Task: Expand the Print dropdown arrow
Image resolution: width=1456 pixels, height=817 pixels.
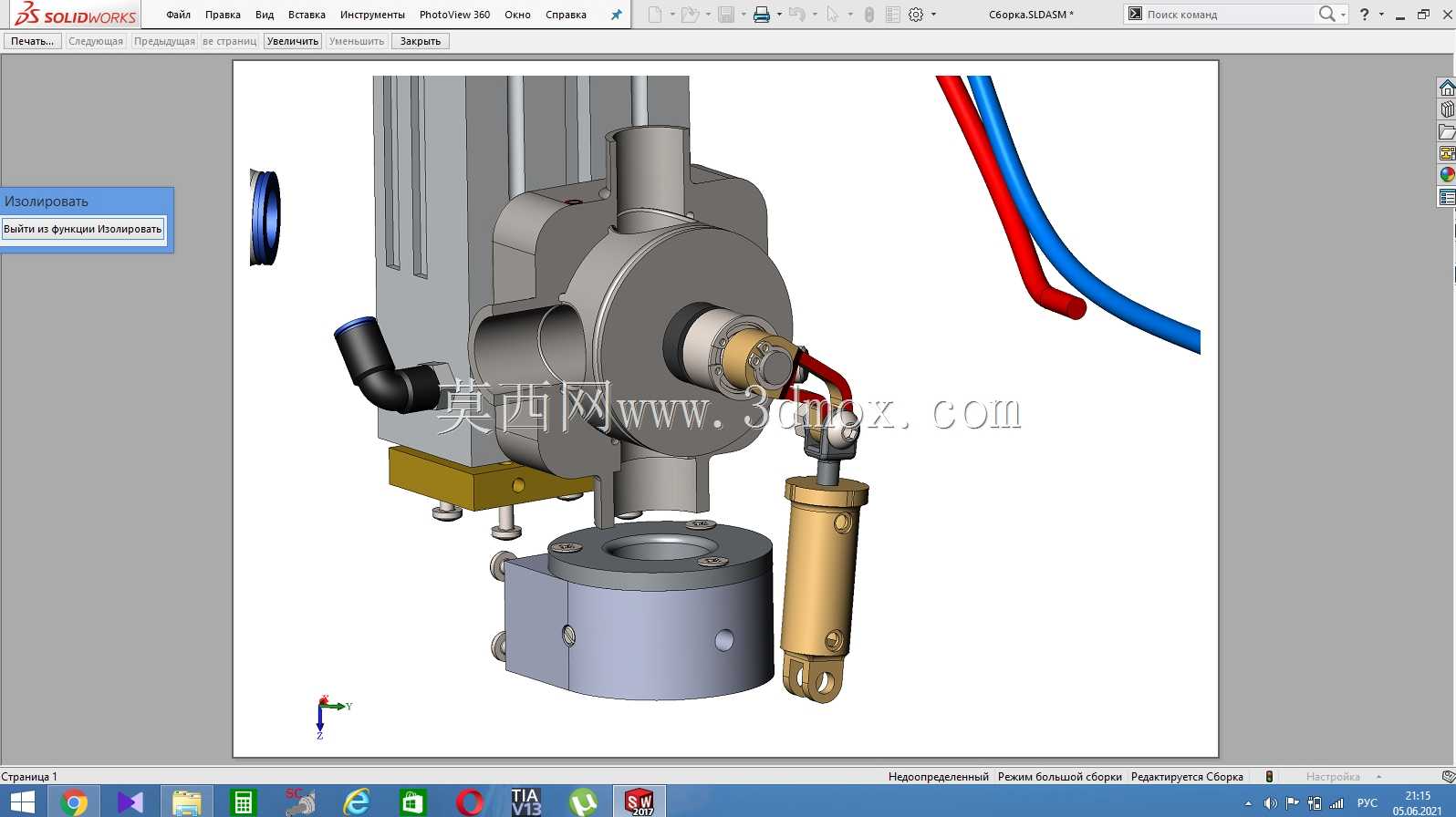Action: point(779,15)
